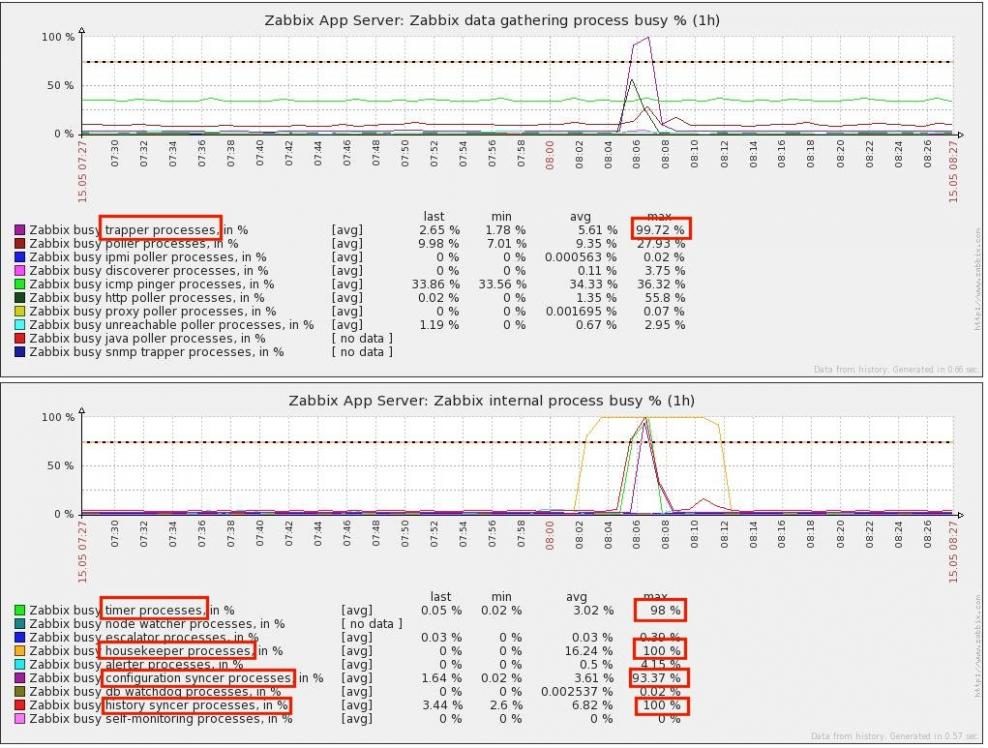The image size is (988, 748).
Task: Click the dark green http poller swatch
Action: tap(20, 297)
